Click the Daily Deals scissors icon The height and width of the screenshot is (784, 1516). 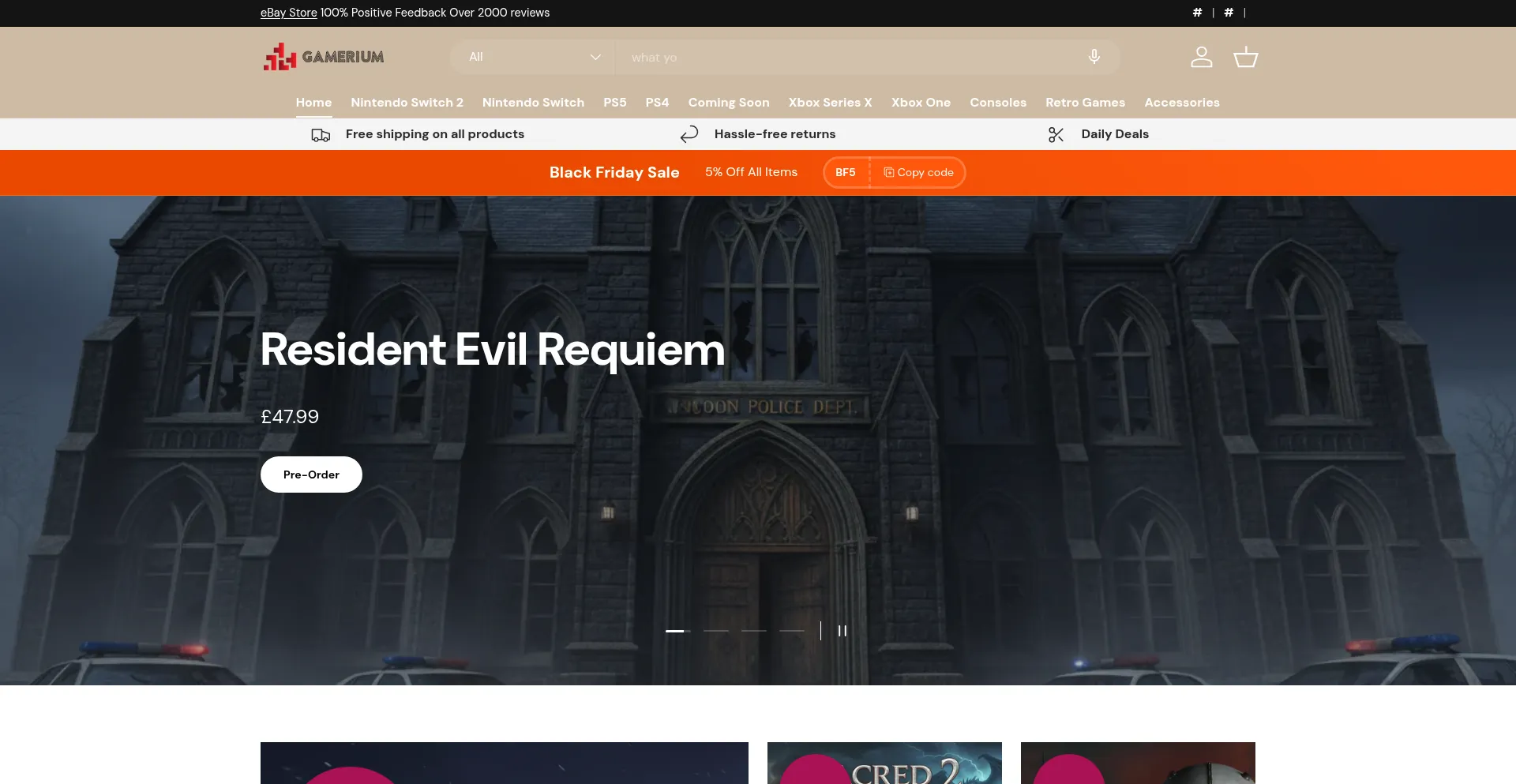coord(1056,134)
